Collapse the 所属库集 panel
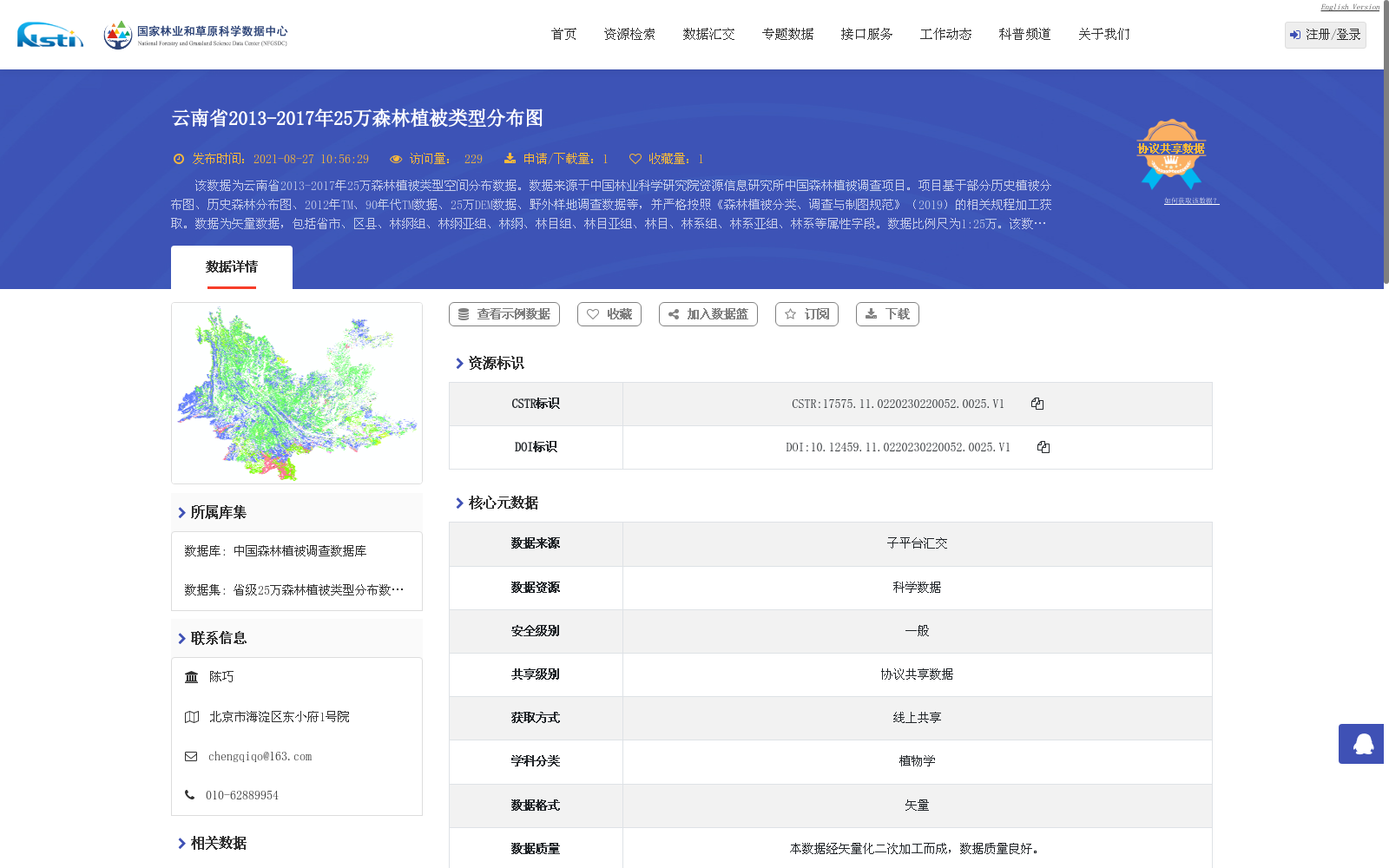The width and height of the screenshot is (1389, 868). [x=212, y=512]
